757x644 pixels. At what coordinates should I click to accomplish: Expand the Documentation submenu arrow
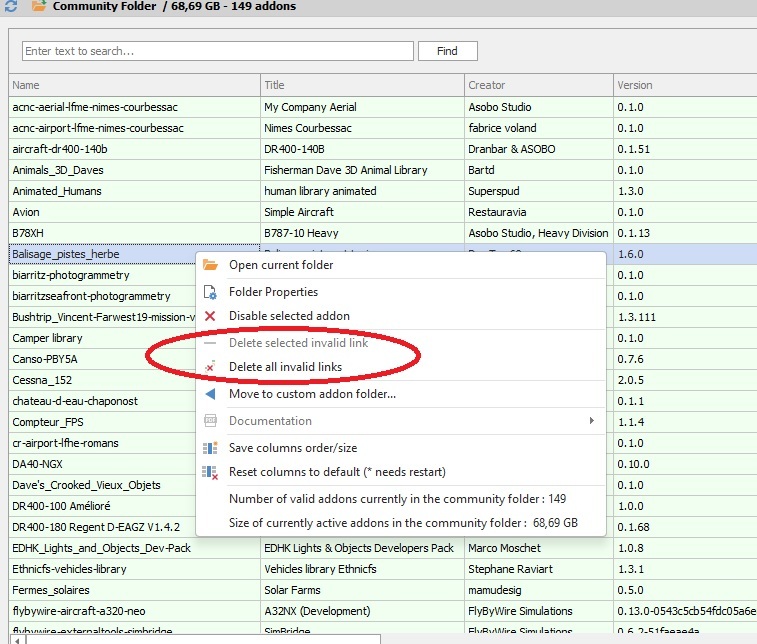click(592, 421)
